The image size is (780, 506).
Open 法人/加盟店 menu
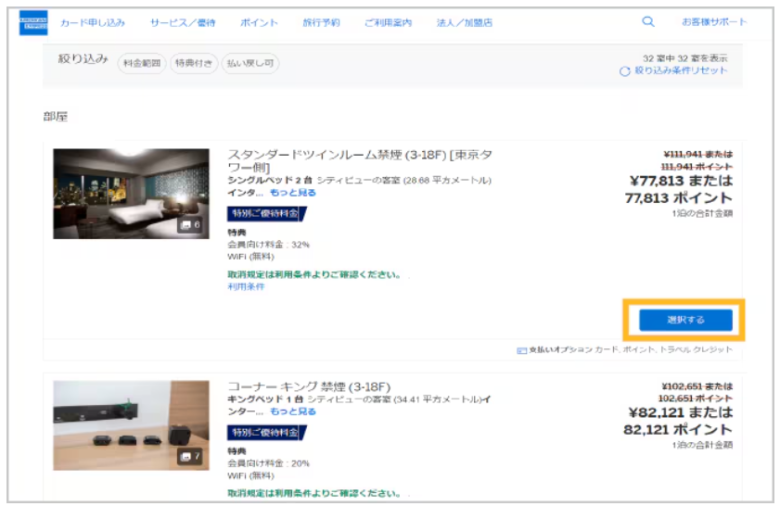(464, 23)
